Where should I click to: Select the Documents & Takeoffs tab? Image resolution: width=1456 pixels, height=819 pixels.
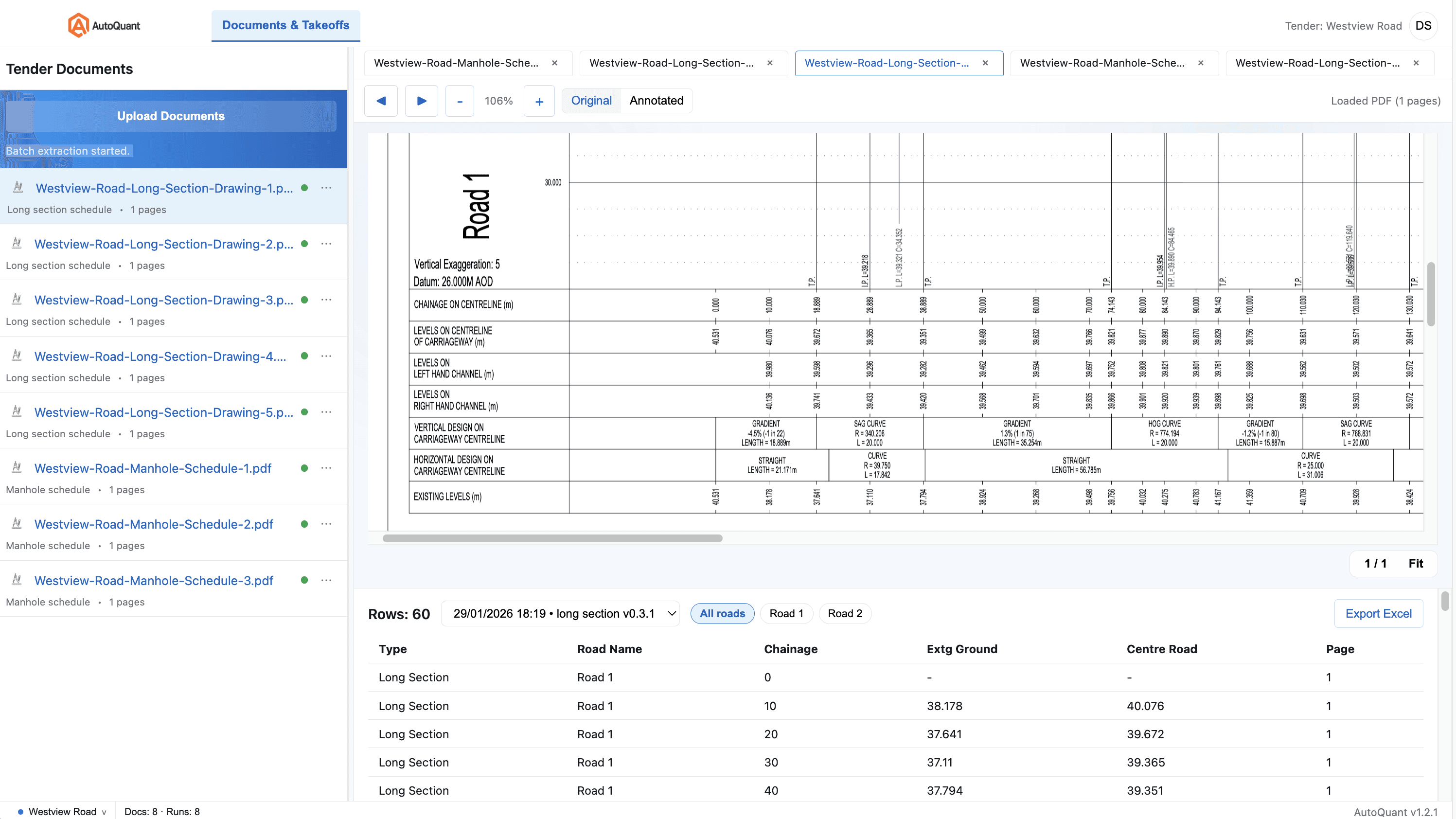285,25
